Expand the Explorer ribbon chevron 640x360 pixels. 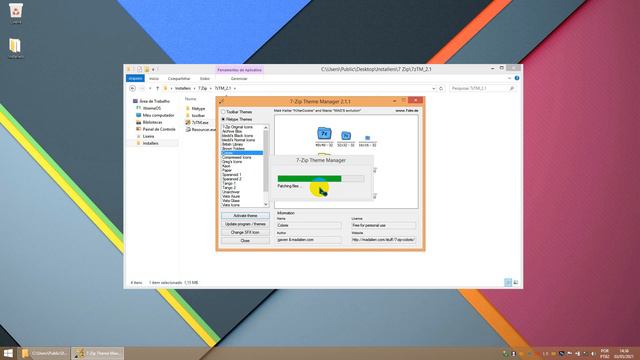tap(509, 78)
